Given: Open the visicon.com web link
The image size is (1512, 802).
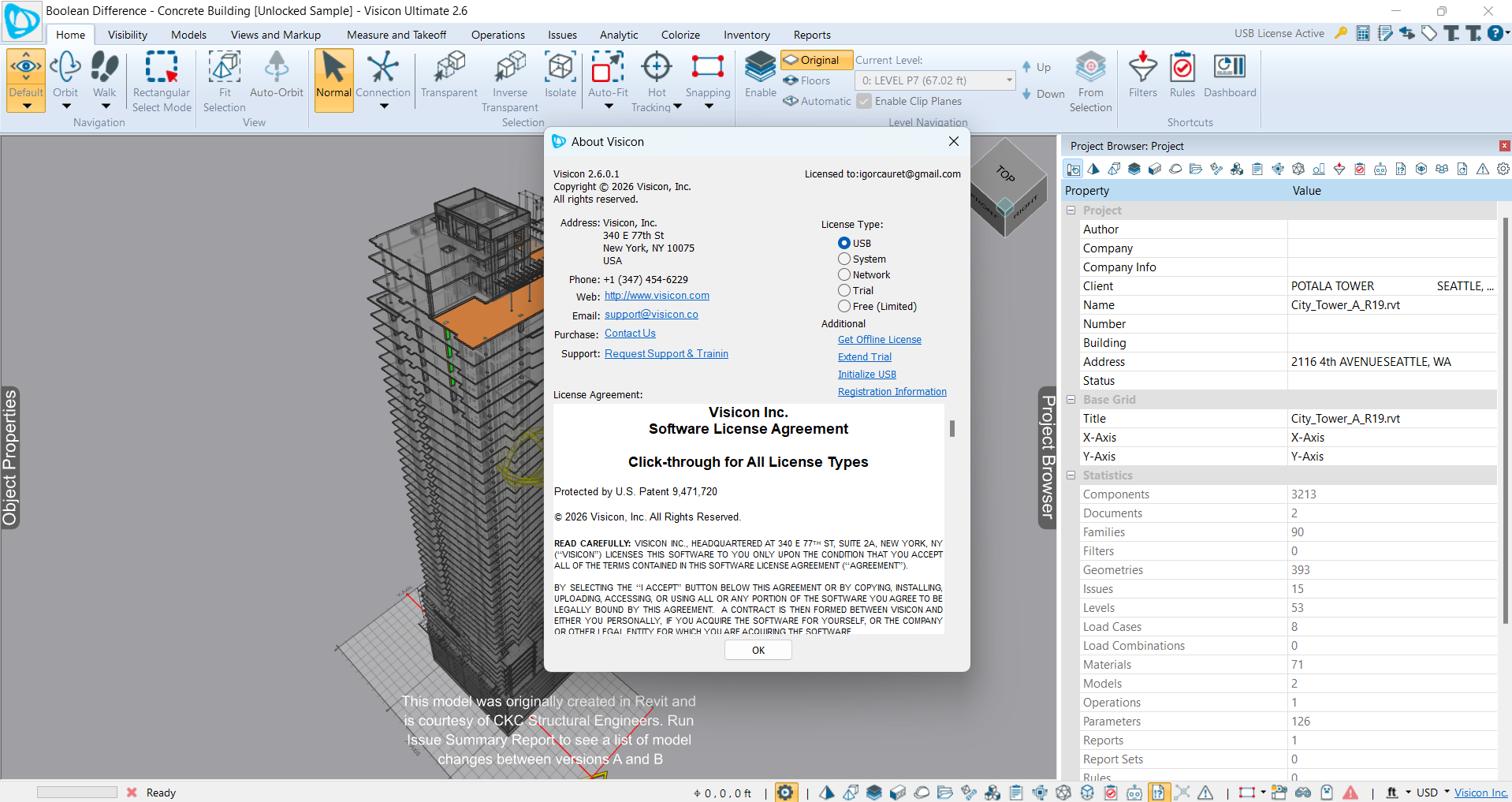Looking at the screenshot, I should pos(657,296).
